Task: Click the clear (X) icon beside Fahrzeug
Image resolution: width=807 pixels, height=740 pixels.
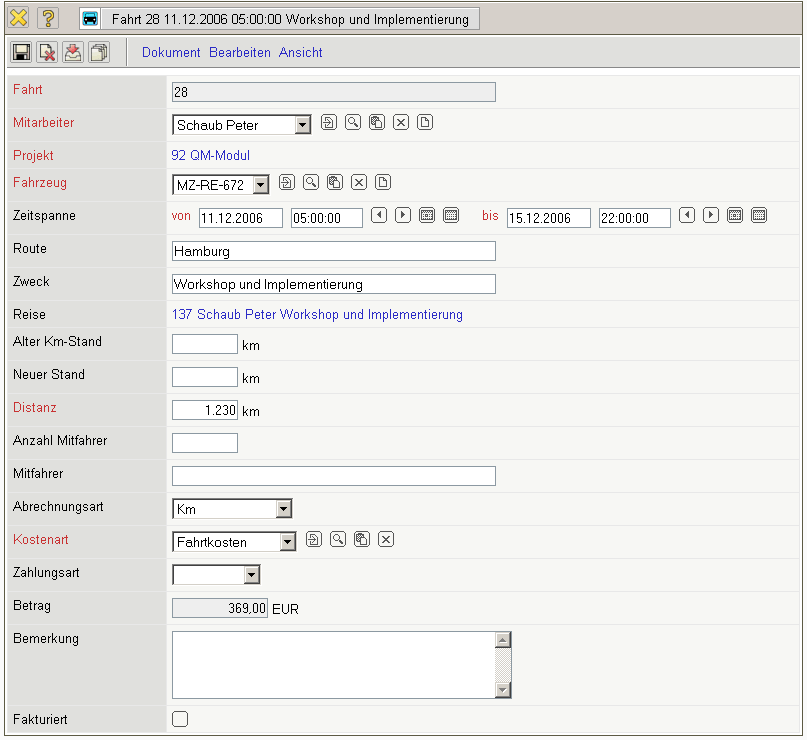Action: [x=359, y=182]
